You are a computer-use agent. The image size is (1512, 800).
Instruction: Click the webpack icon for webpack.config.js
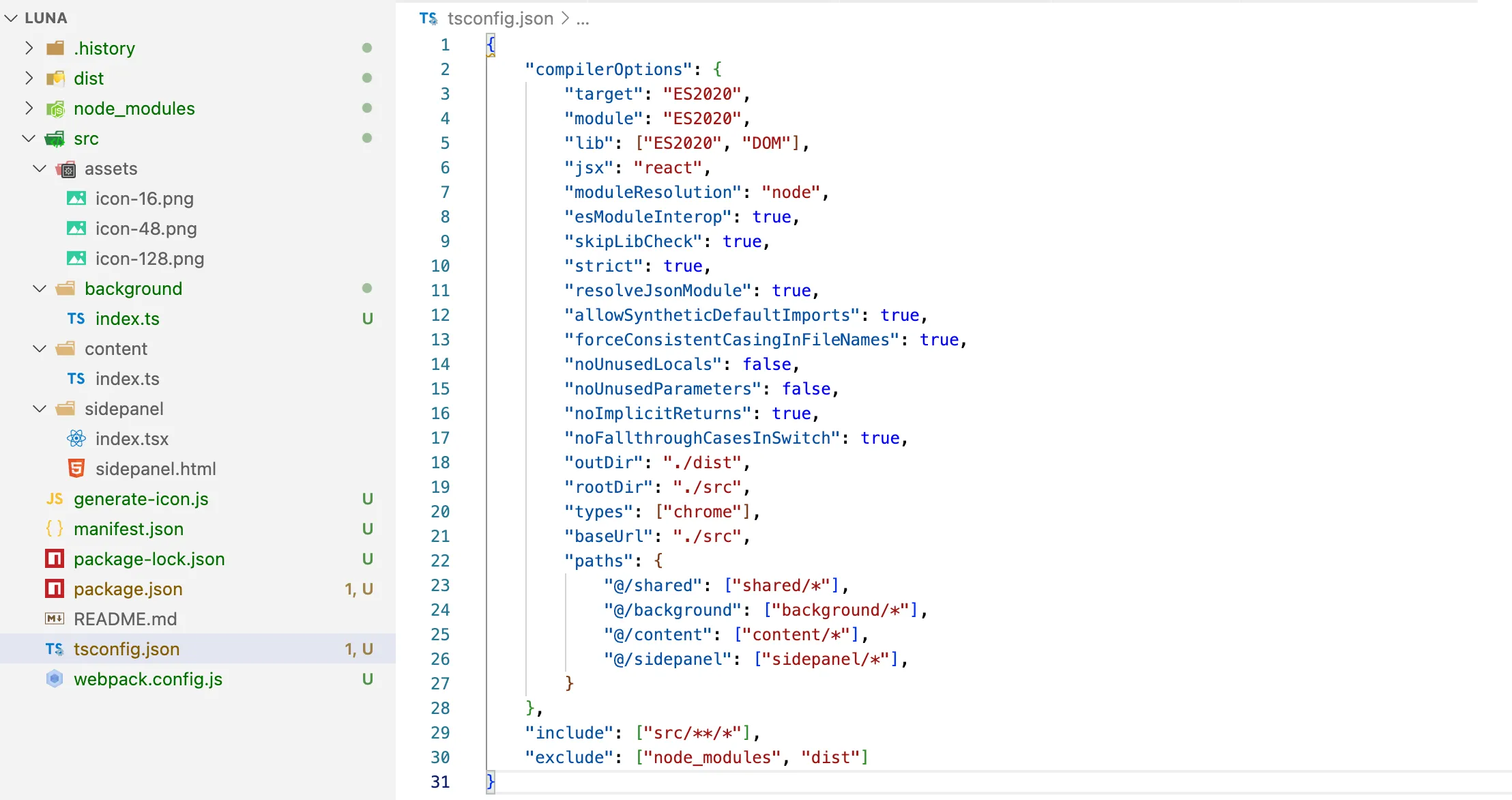(x=55, y=678)
